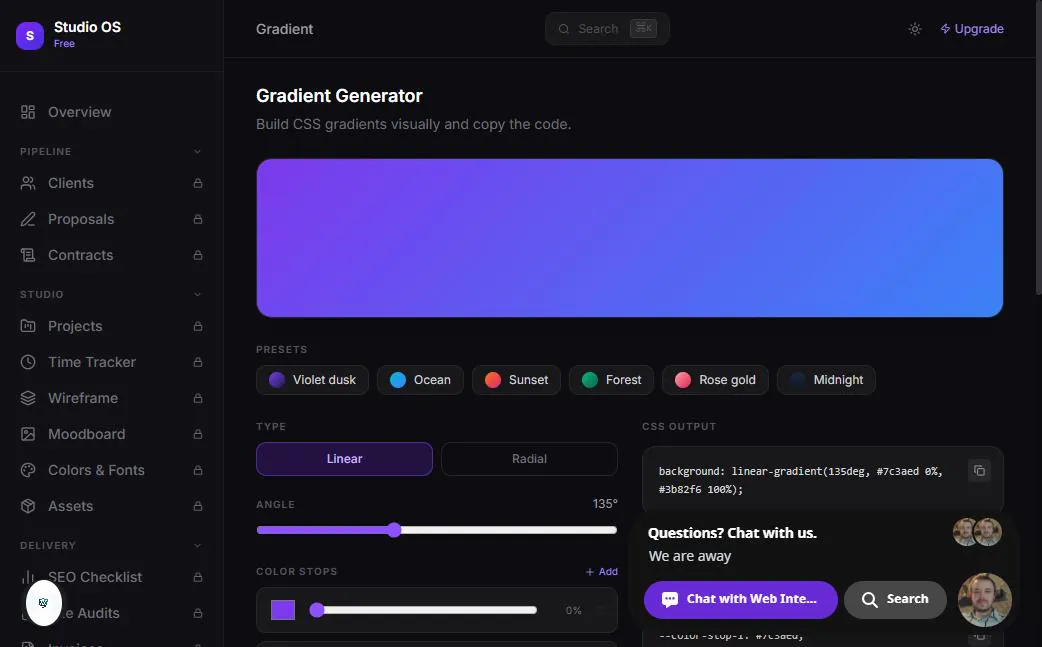
Task: Click the Upgrade link
Action: pyautogui.click(x=972, y=29)
